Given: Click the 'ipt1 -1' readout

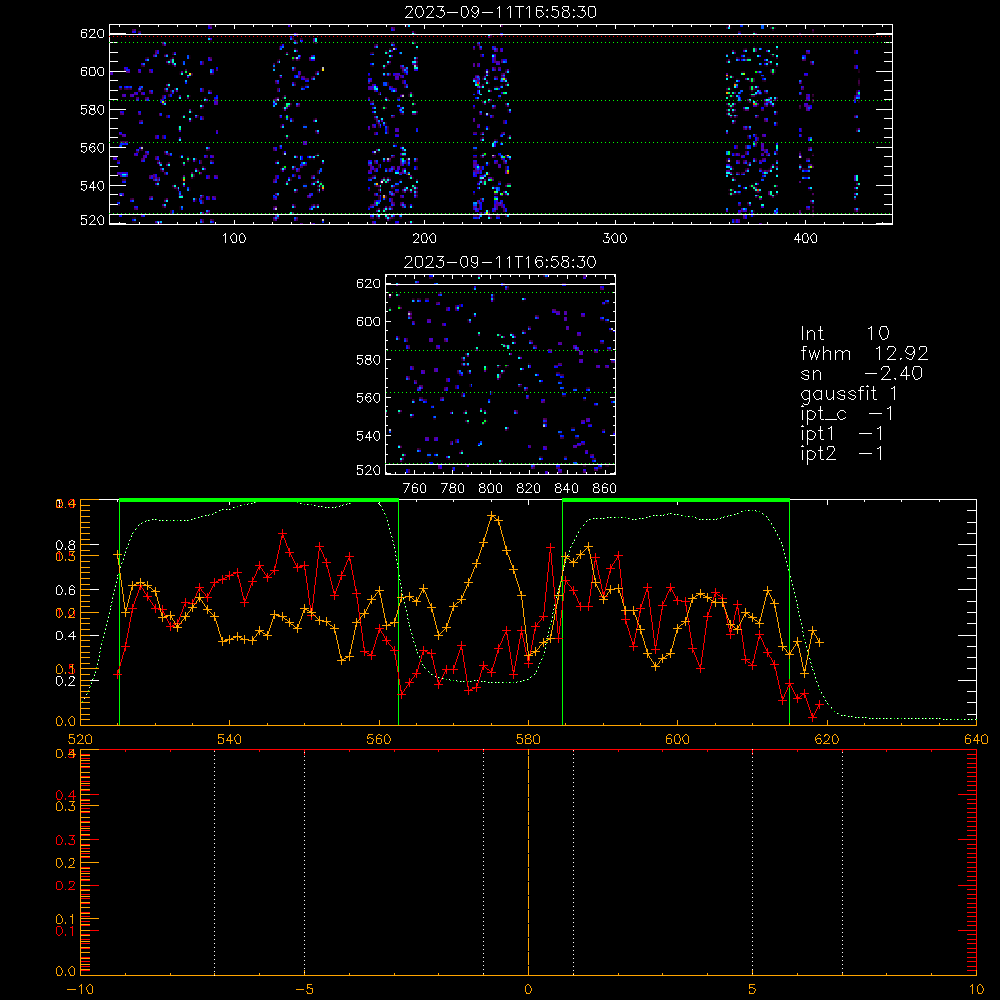Looking at the screenshot, I should coord(842,434).
